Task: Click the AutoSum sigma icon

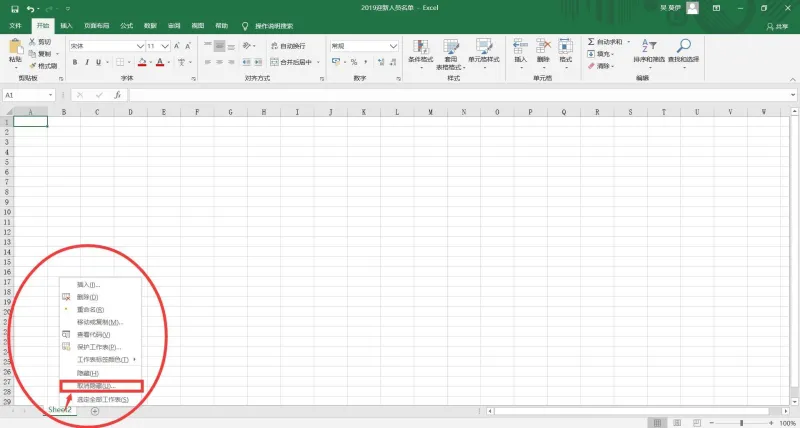Action: pos(591,42)
